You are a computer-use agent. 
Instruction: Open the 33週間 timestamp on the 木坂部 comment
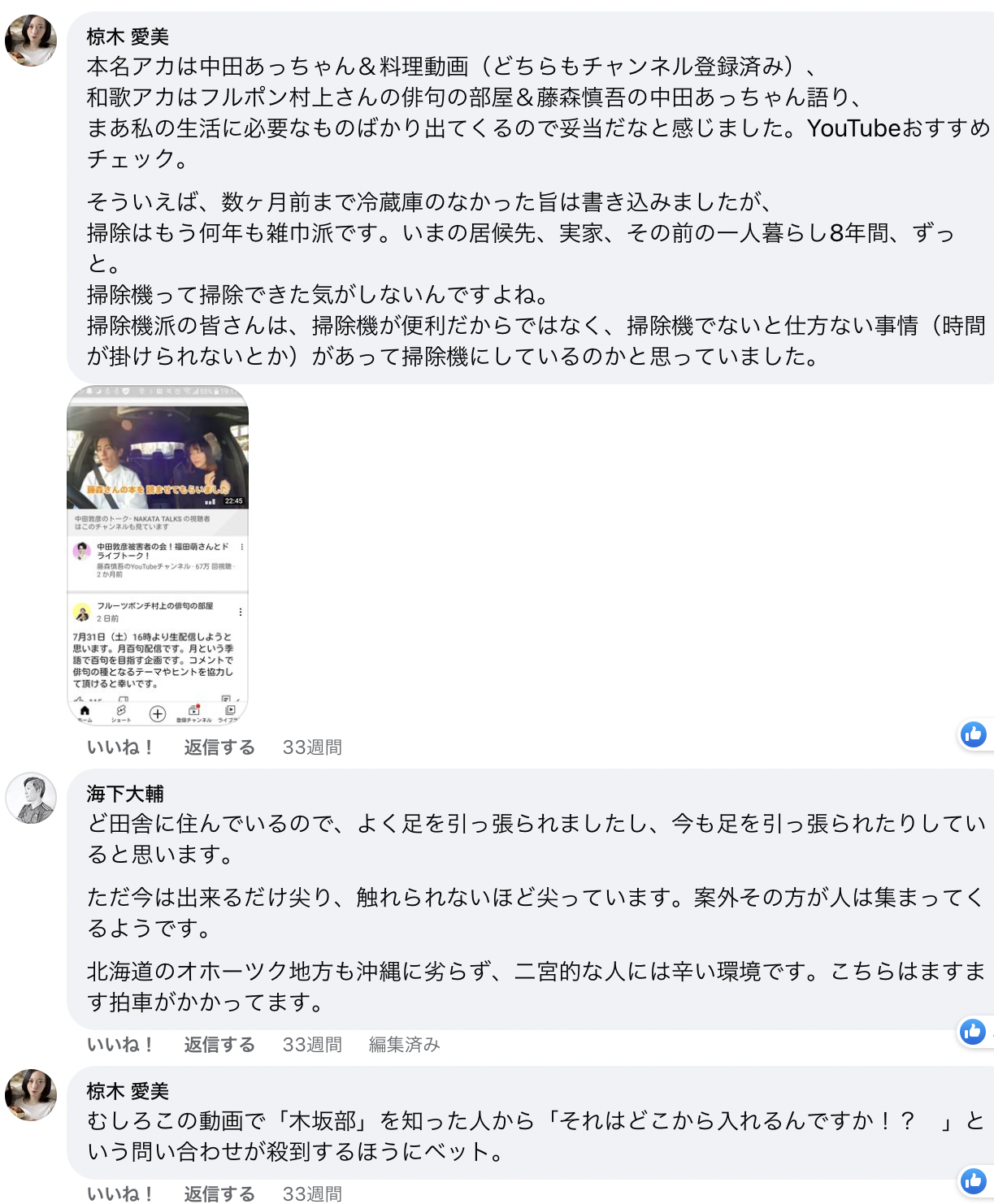coord(312,1193)
